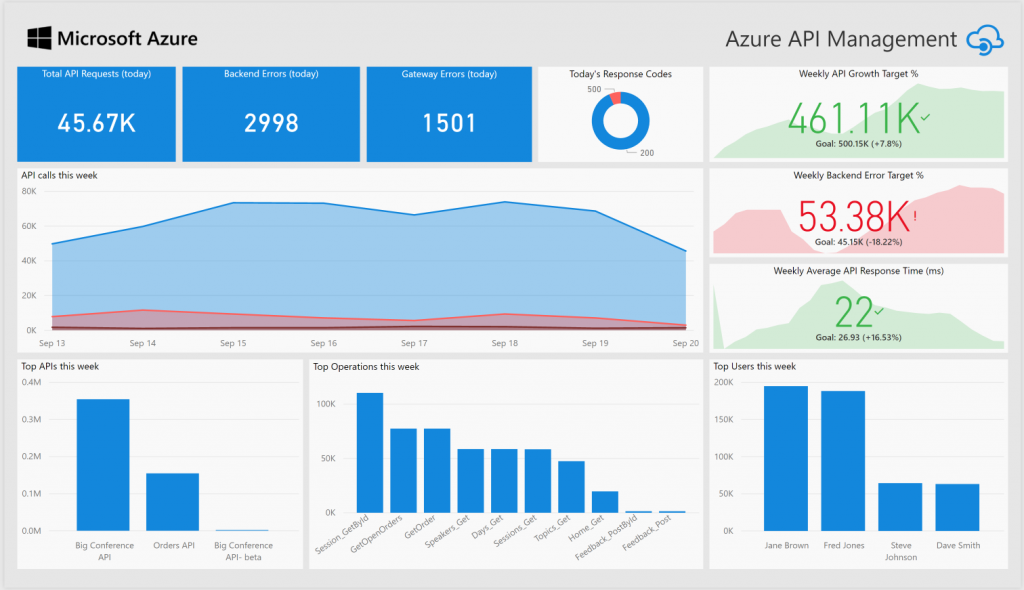Click the 45.67K total requests value
Viewport: 1024px width, 590px height.
(96, 123)
